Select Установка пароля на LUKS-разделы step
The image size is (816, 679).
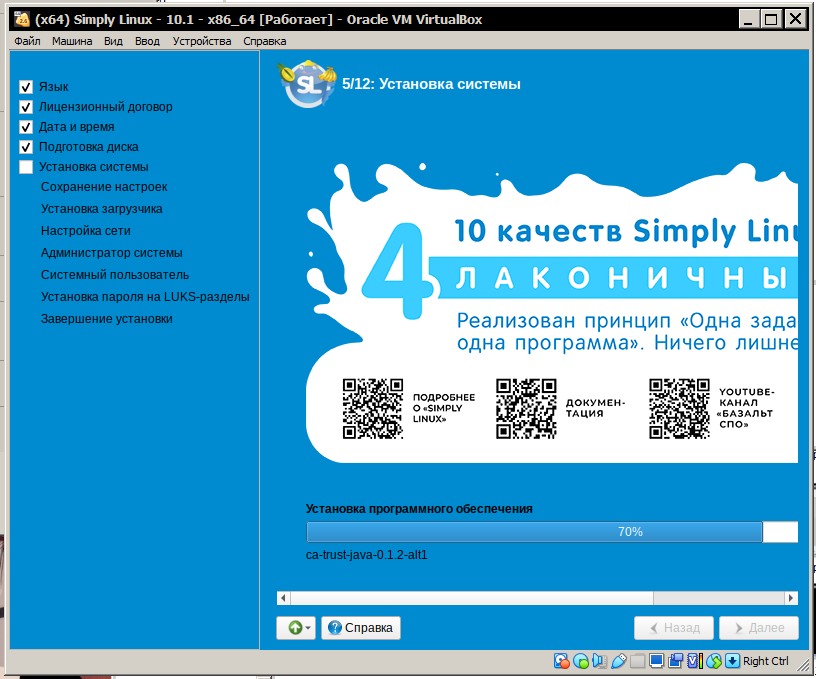point(145,297)
